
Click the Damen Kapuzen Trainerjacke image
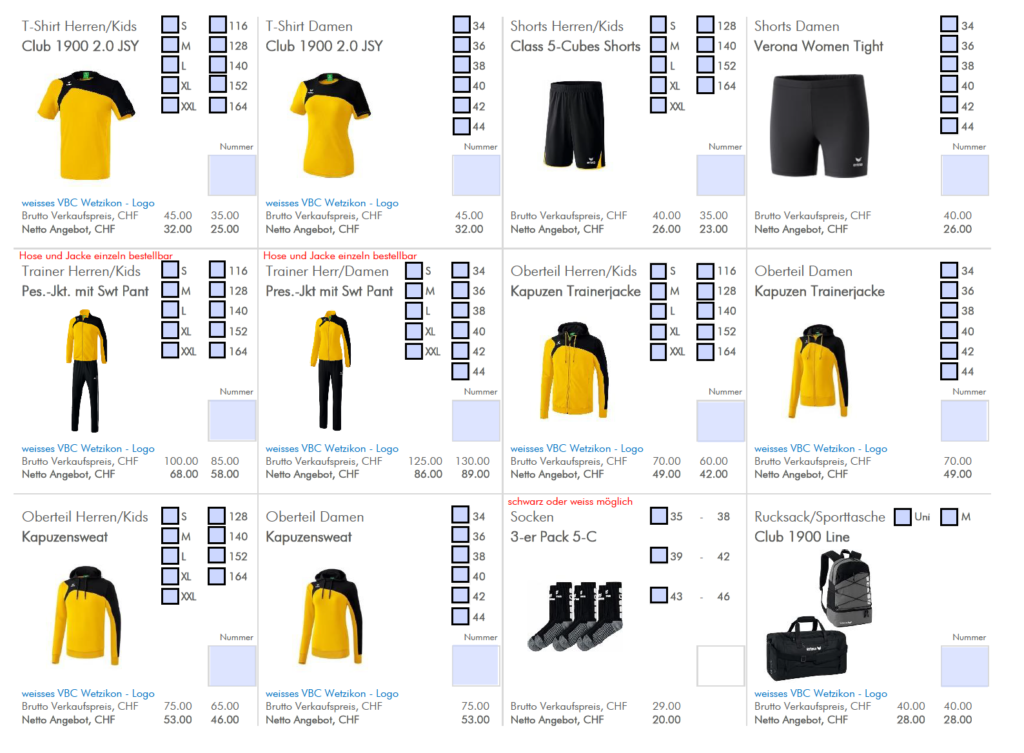(x=819, y=370)
